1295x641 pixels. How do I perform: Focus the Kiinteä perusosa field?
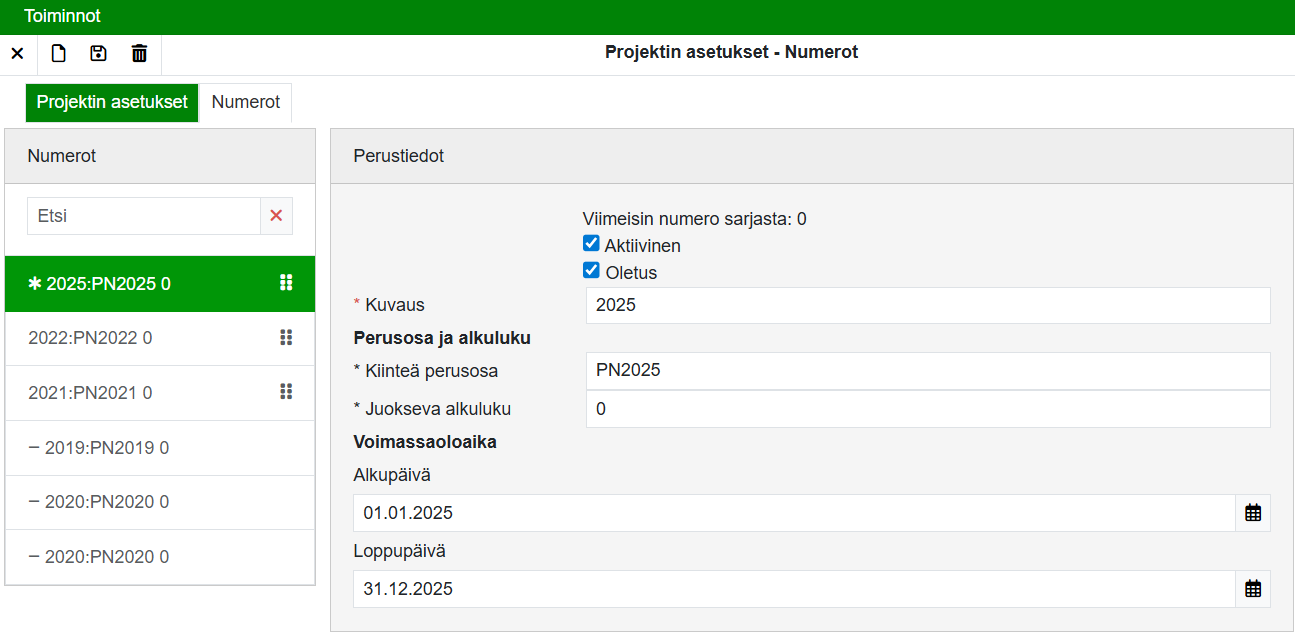pyautogui.click(x=927, y=370)
